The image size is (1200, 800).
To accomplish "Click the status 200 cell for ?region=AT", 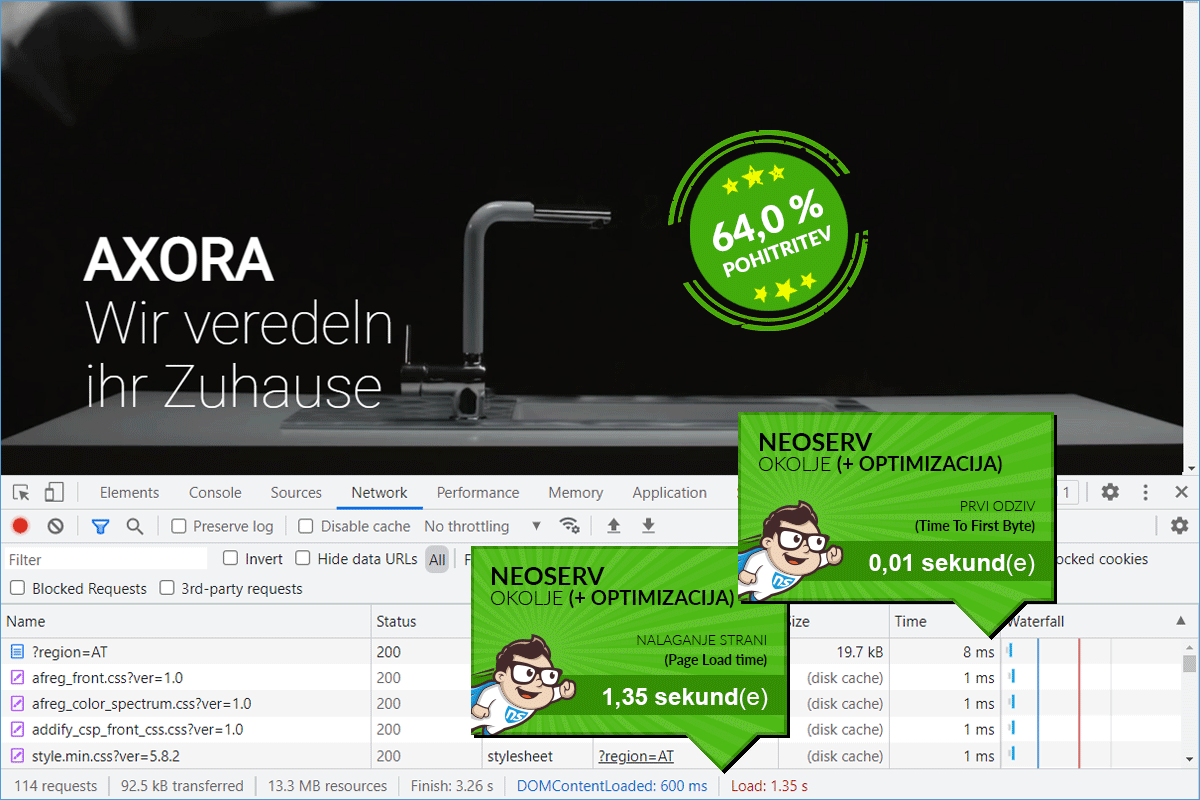I will coord(388,652).
